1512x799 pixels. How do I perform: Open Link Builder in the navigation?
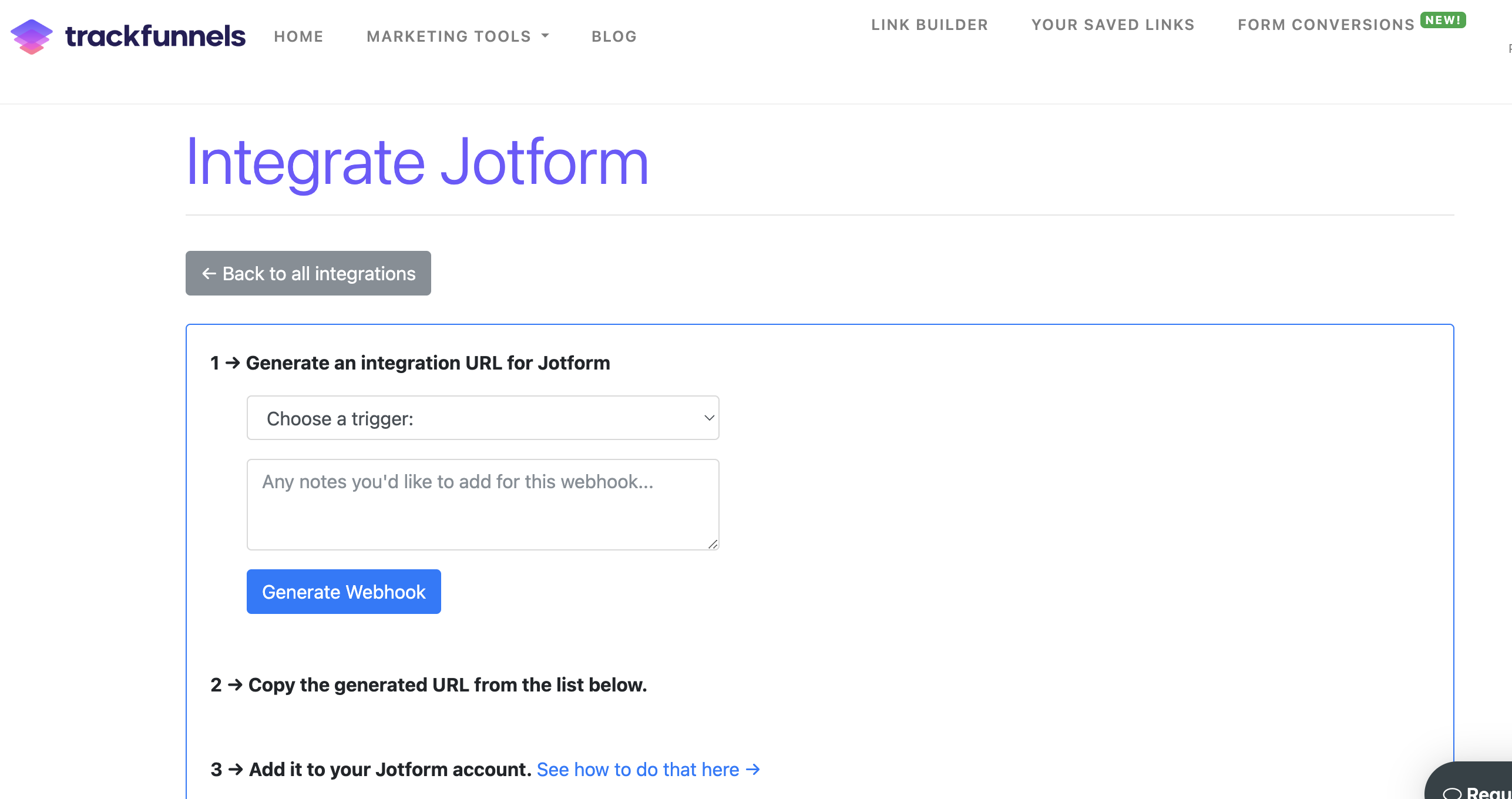929,25
